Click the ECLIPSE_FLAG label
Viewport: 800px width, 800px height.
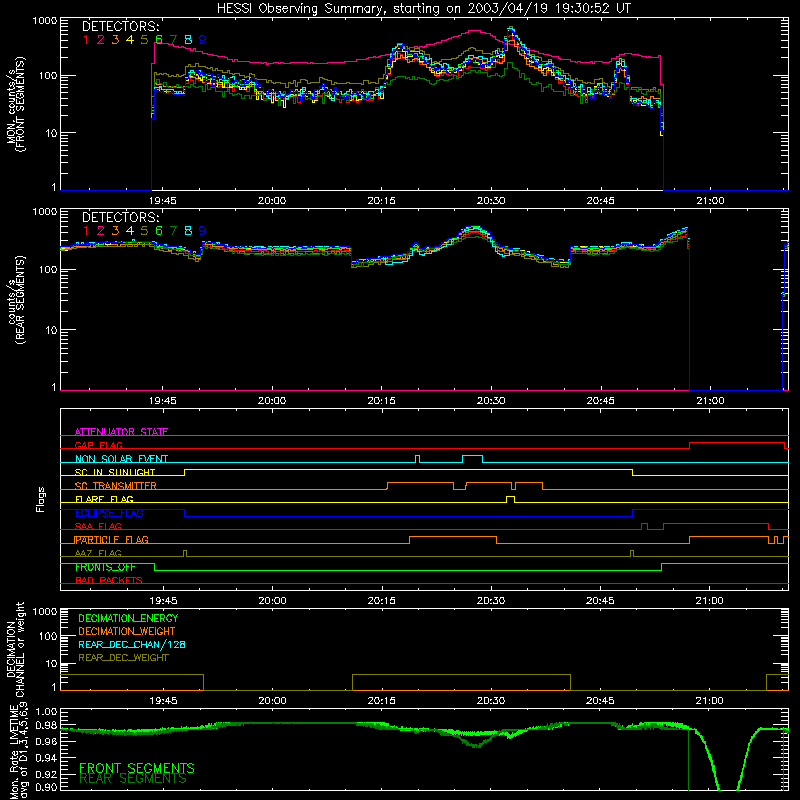pos(109,513)
